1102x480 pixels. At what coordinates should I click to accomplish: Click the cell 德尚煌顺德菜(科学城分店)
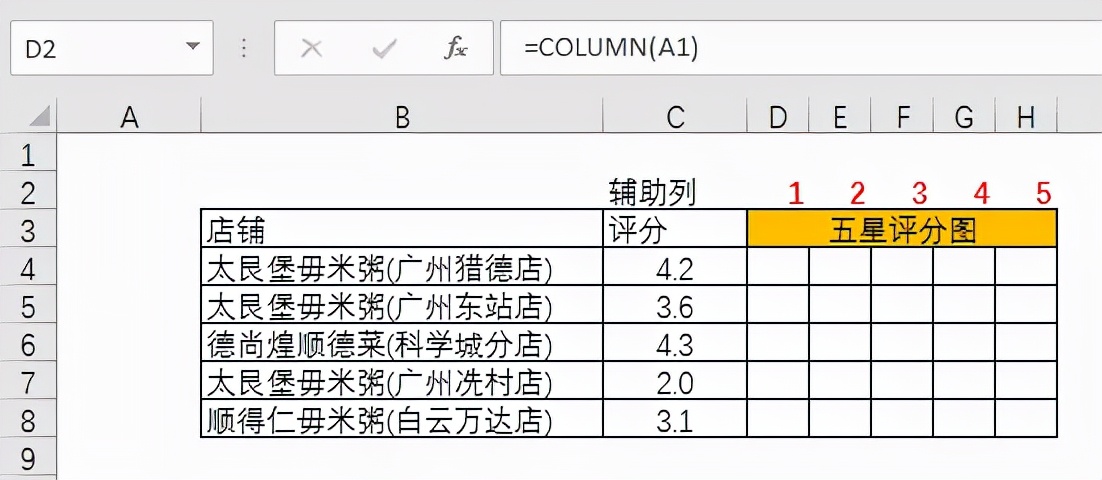coord(402,342)
